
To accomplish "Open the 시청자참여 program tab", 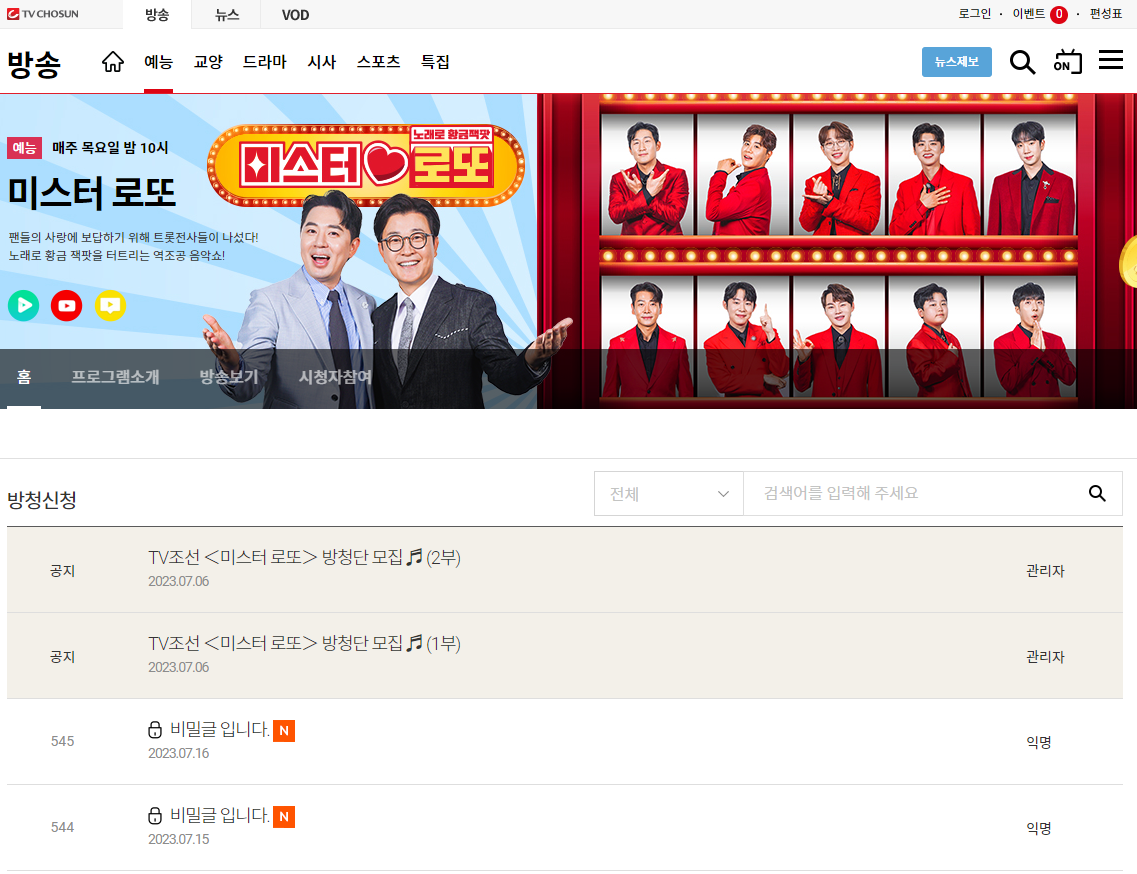I will 335,377.
